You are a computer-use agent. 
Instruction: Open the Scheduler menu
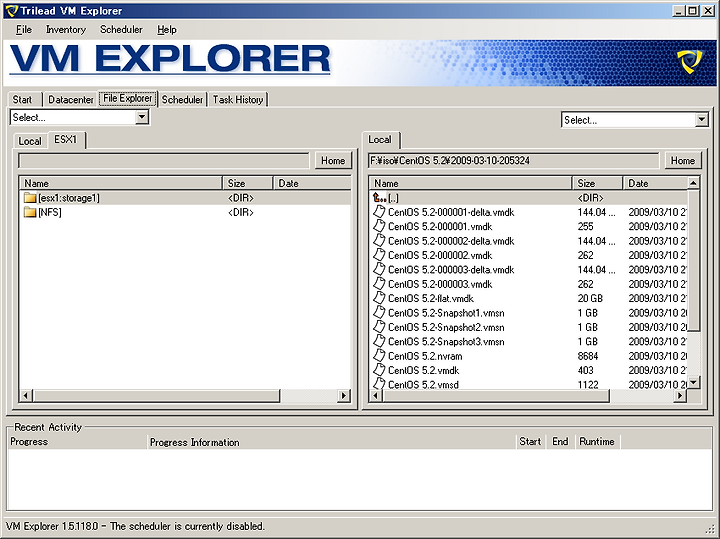point(121,29)
